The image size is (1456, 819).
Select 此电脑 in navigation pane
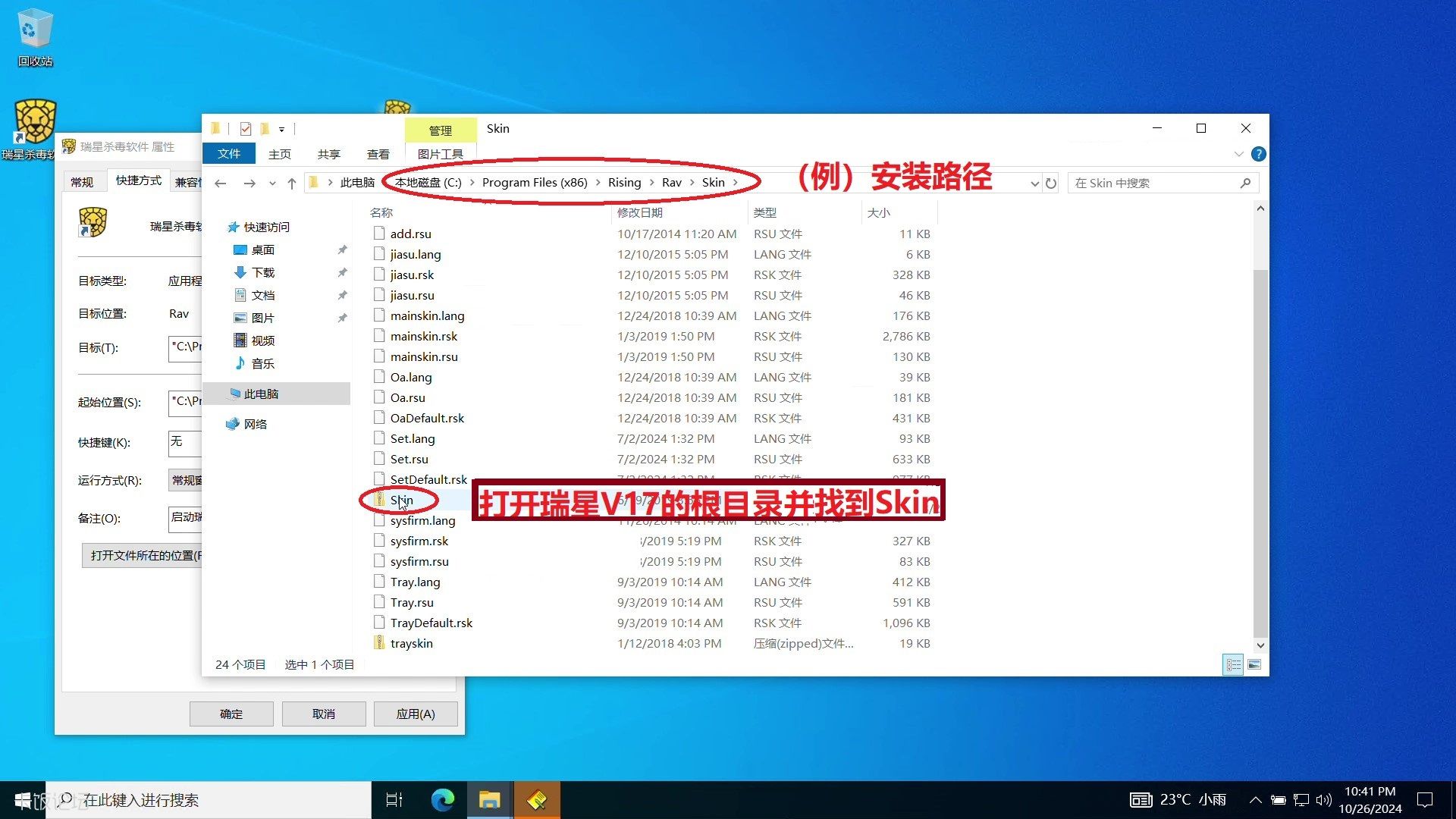click(x=261, y=394)
